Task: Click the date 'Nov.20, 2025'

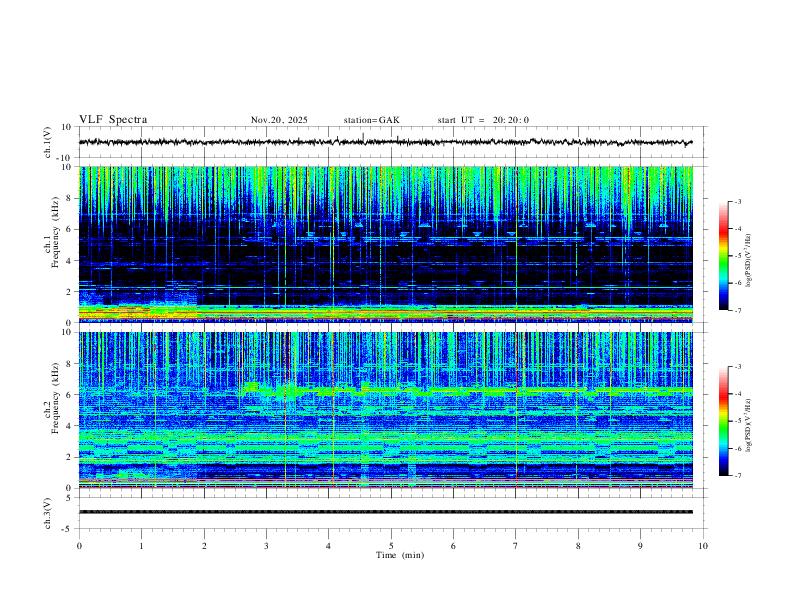Action: pyautogui.click(x=279, y=120)
